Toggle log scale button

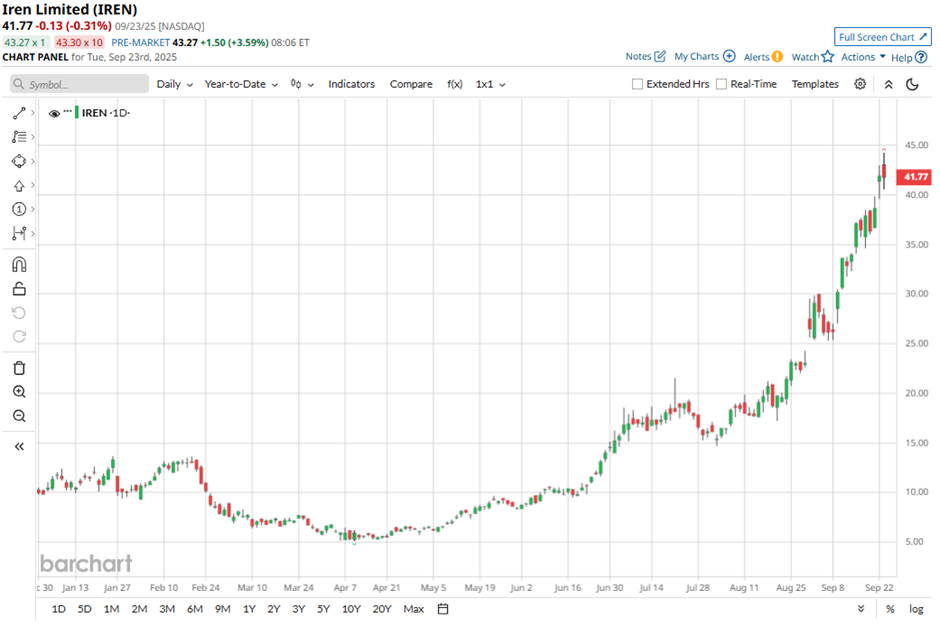click(x=916, y=609)
